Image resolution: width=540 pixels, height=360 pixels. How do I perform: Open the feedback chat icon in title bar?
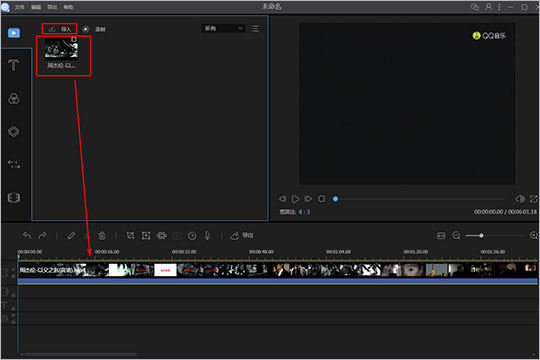pyautogui.click(x=475, y=7)
